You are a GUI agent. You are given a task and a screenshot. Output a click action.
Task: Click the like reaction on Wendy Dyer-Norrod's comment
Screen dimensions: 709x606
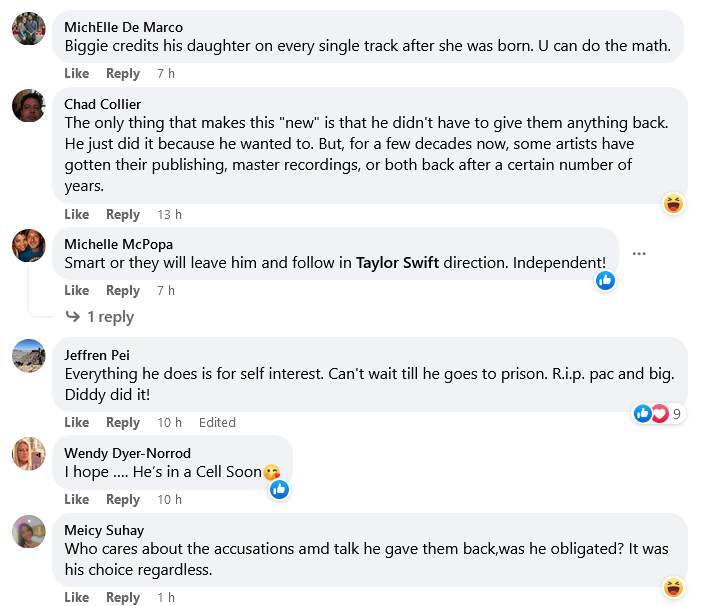[x=280, y=489]
